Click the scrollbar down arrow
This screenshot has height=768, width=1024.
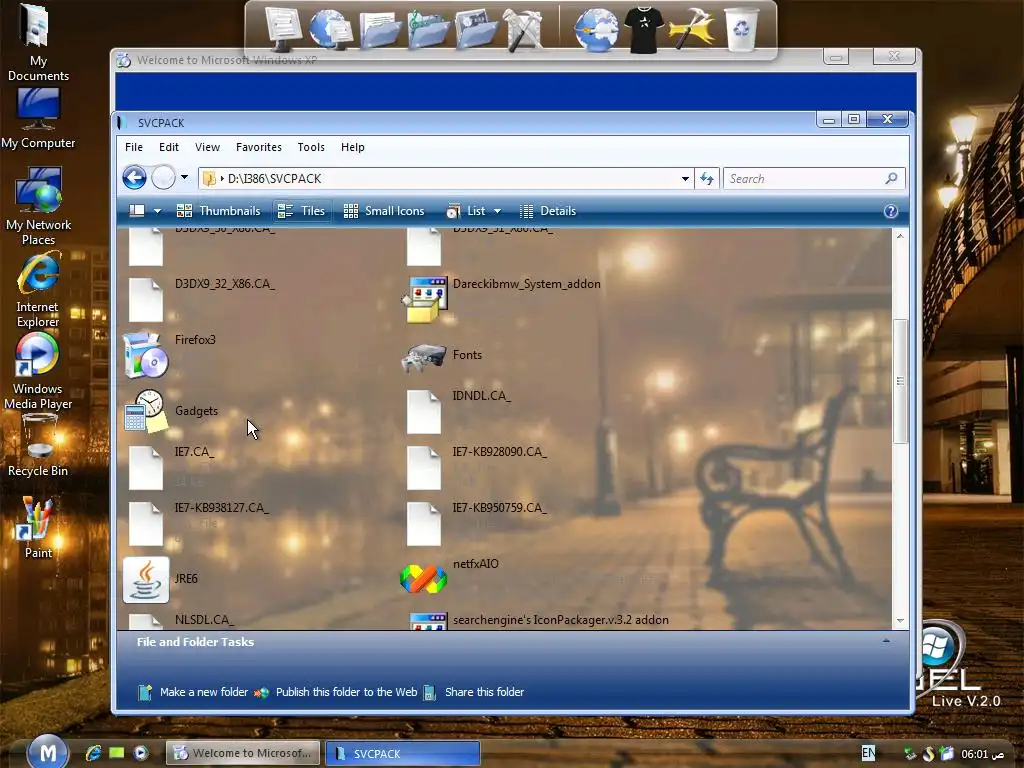click(900, 621)
